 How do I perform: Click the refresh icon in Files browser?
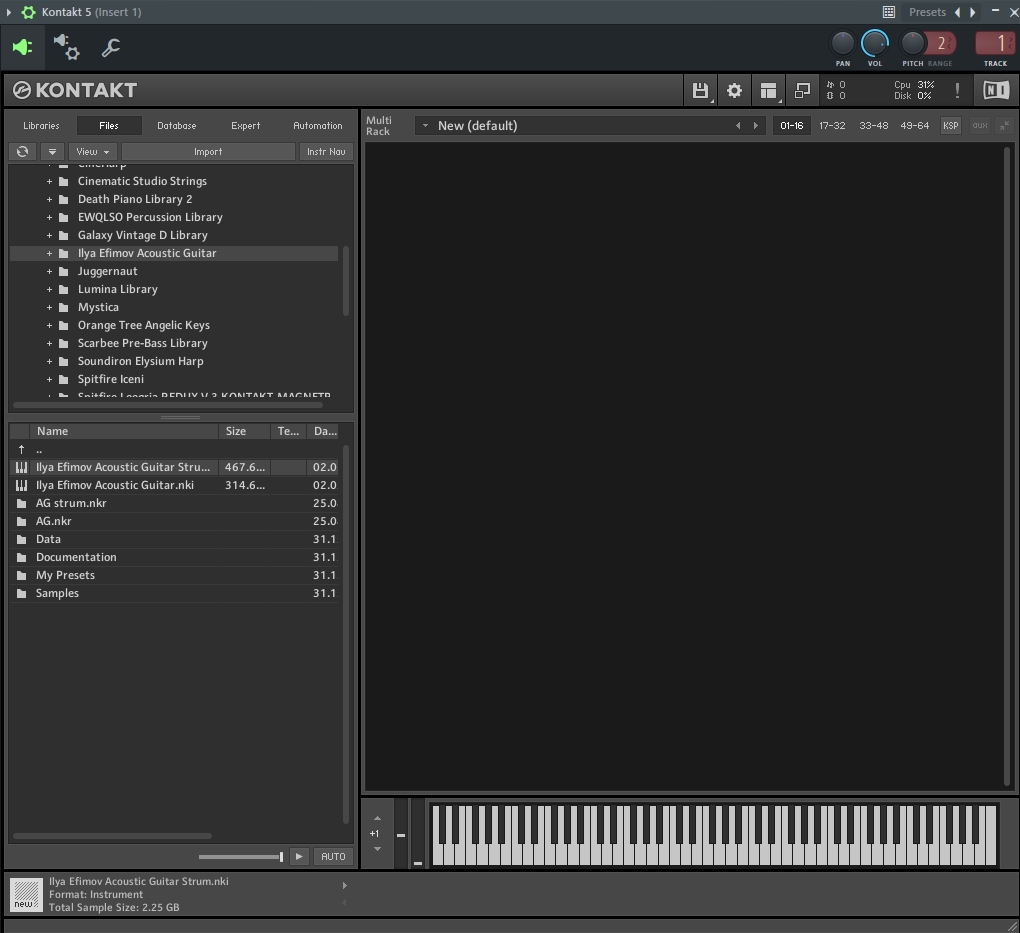point(22,152)
